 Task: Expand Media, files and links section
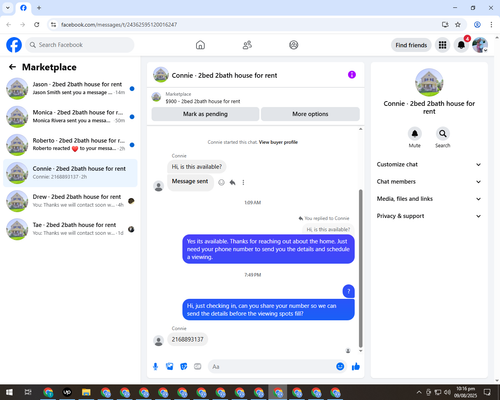point(429,199)
